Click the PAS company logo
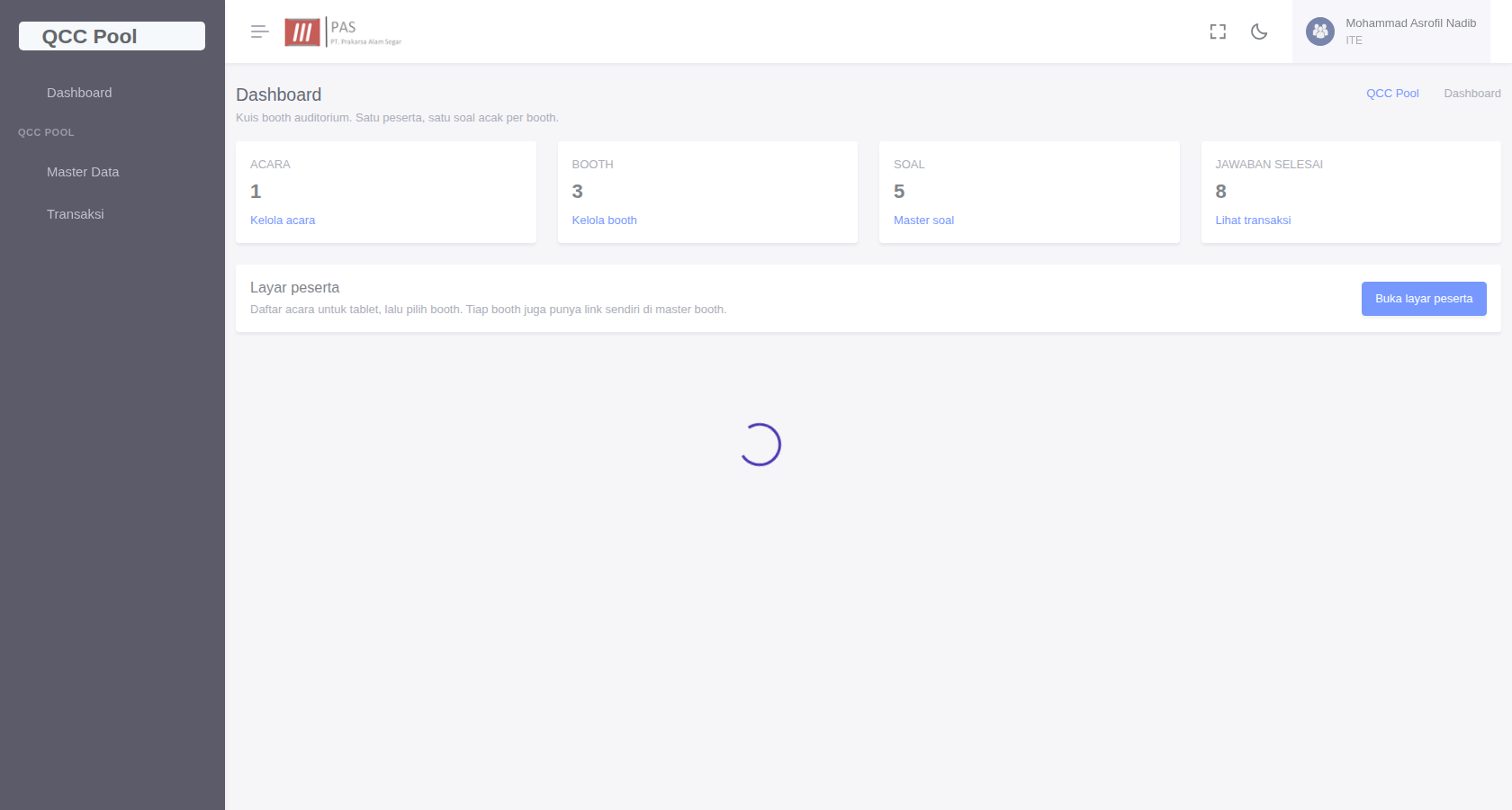Image resolution: width=1512 pixels, height=810 pixels. coord(343,31)
